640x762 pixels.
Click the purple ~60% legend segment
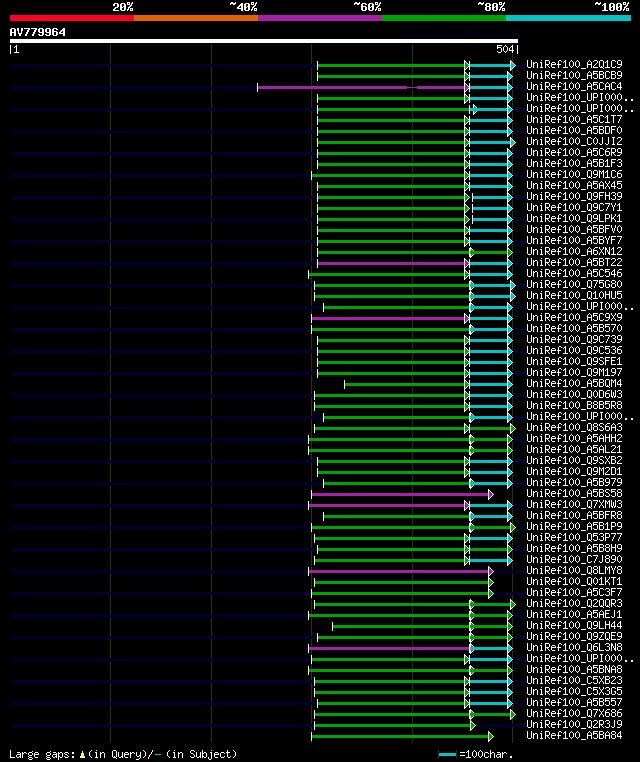point(320,18)
